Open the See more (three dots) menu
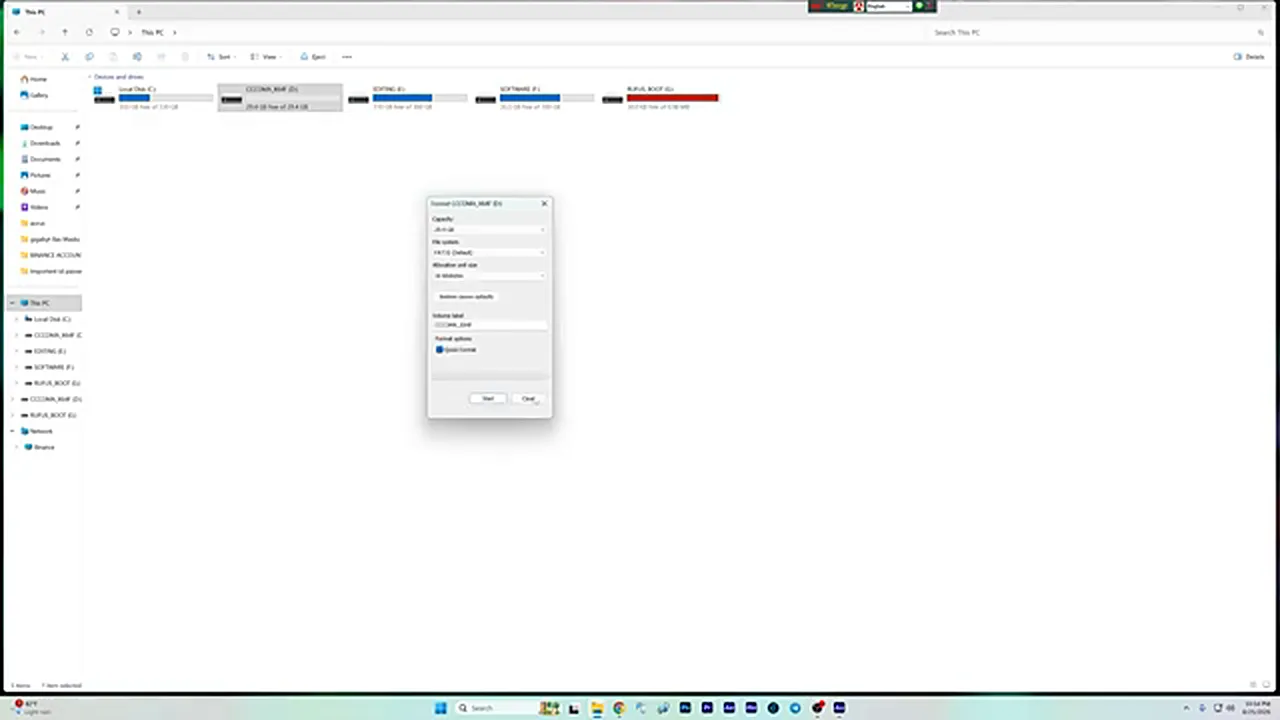 pos(347,57)
